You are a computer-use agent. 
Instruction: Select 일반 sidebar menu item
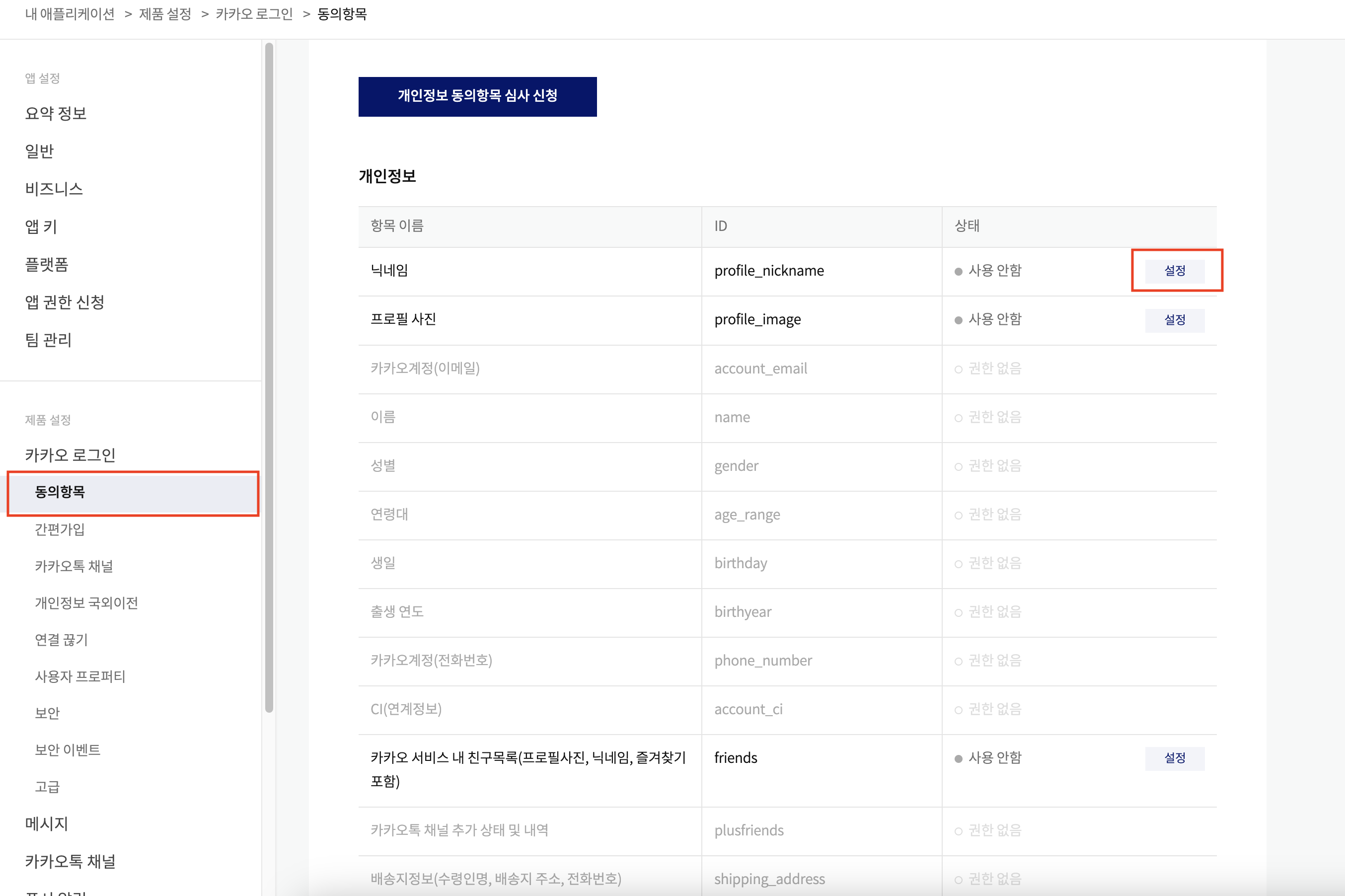point(39,151)
